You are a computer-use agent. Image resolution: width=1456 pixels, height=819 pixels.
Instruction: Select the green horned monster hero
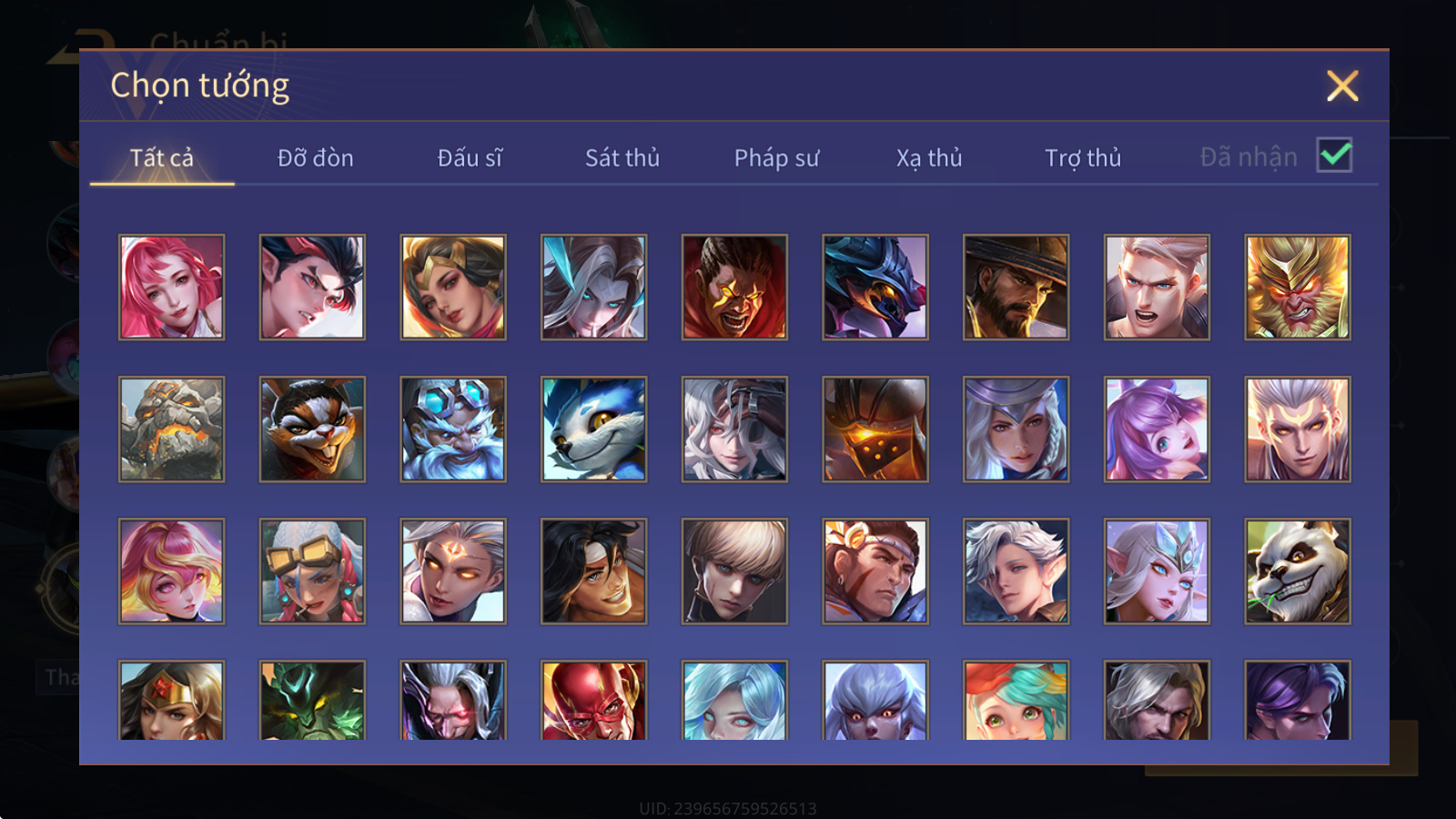312,700
